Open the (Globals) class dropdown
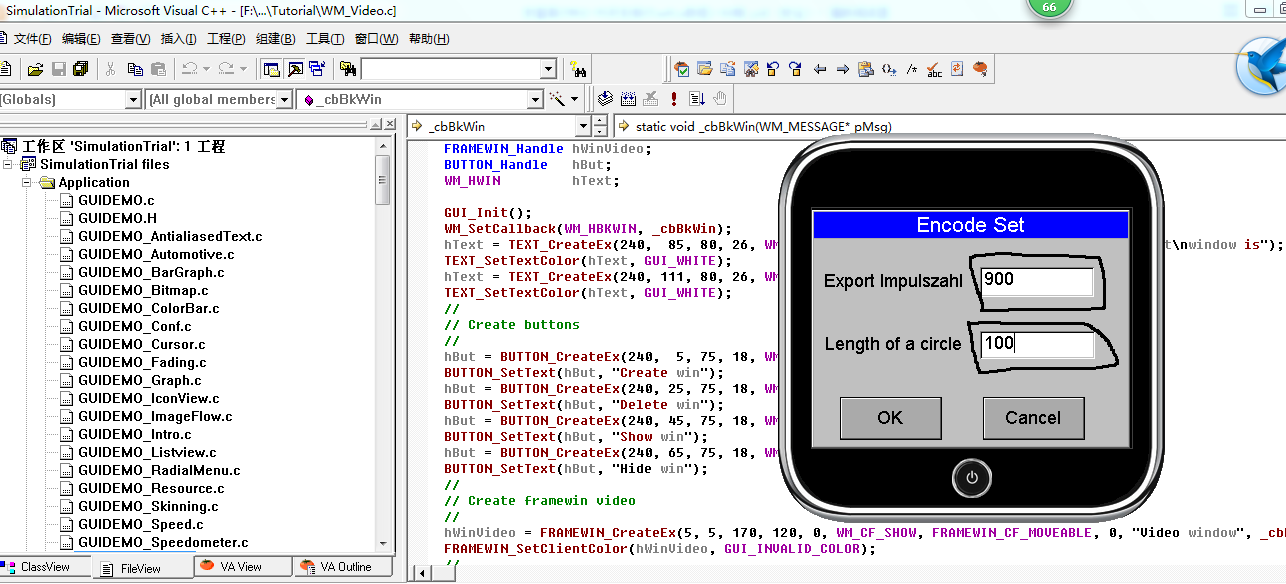Viewport: 1286px width, 584px height. (133, 100)
